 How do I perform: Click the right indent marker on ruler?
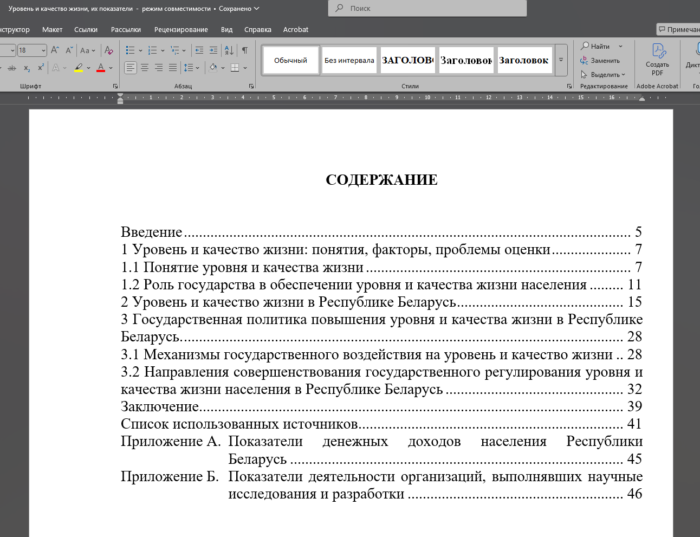click(x=642, y=99)
